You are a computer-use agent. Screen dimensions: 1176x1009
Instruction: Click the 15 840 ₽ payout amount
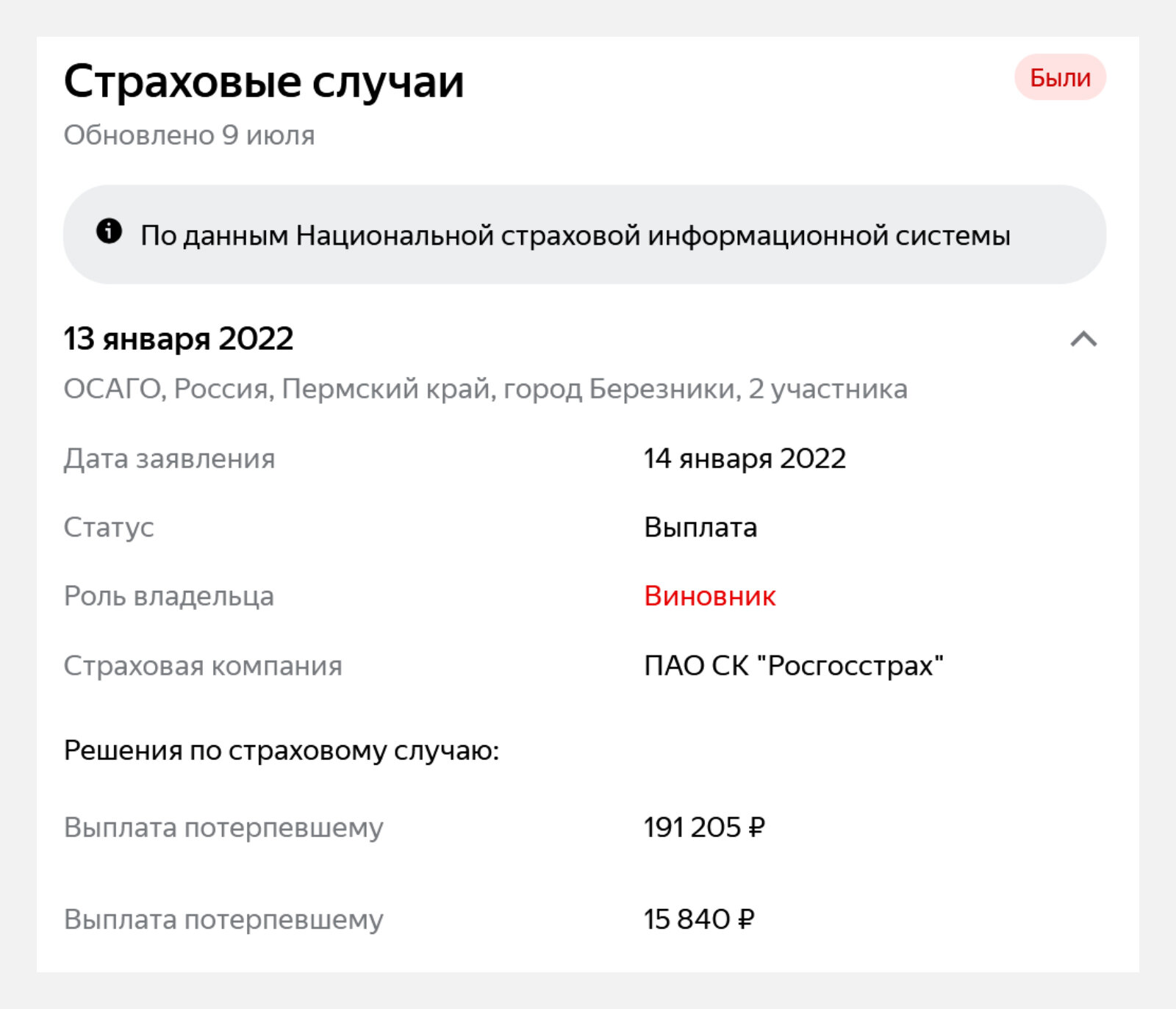(x=699, y=919)
